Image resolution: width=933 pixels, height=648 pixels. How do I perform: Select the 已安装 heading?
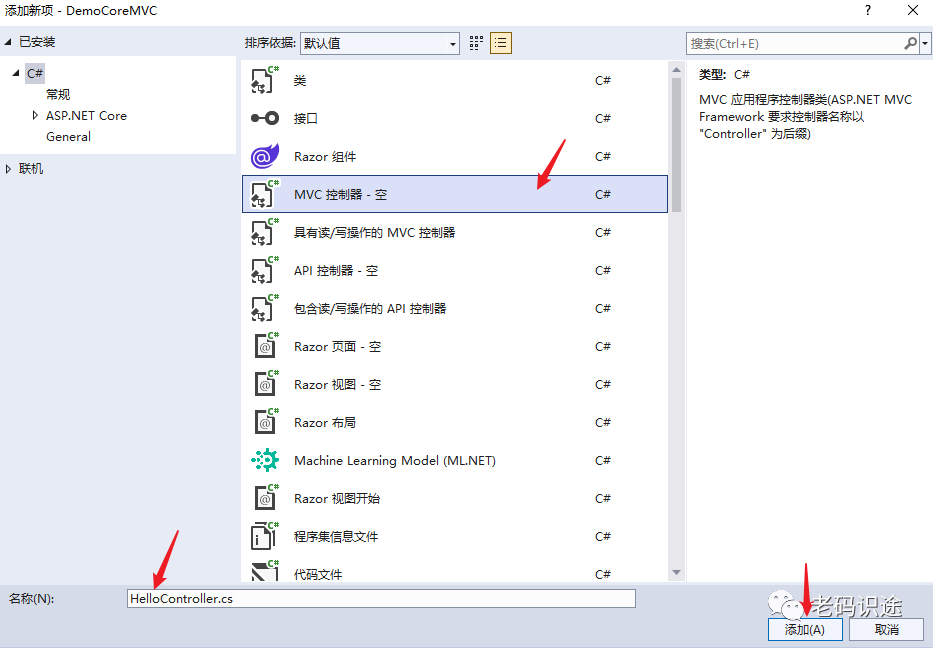point(37,42)
